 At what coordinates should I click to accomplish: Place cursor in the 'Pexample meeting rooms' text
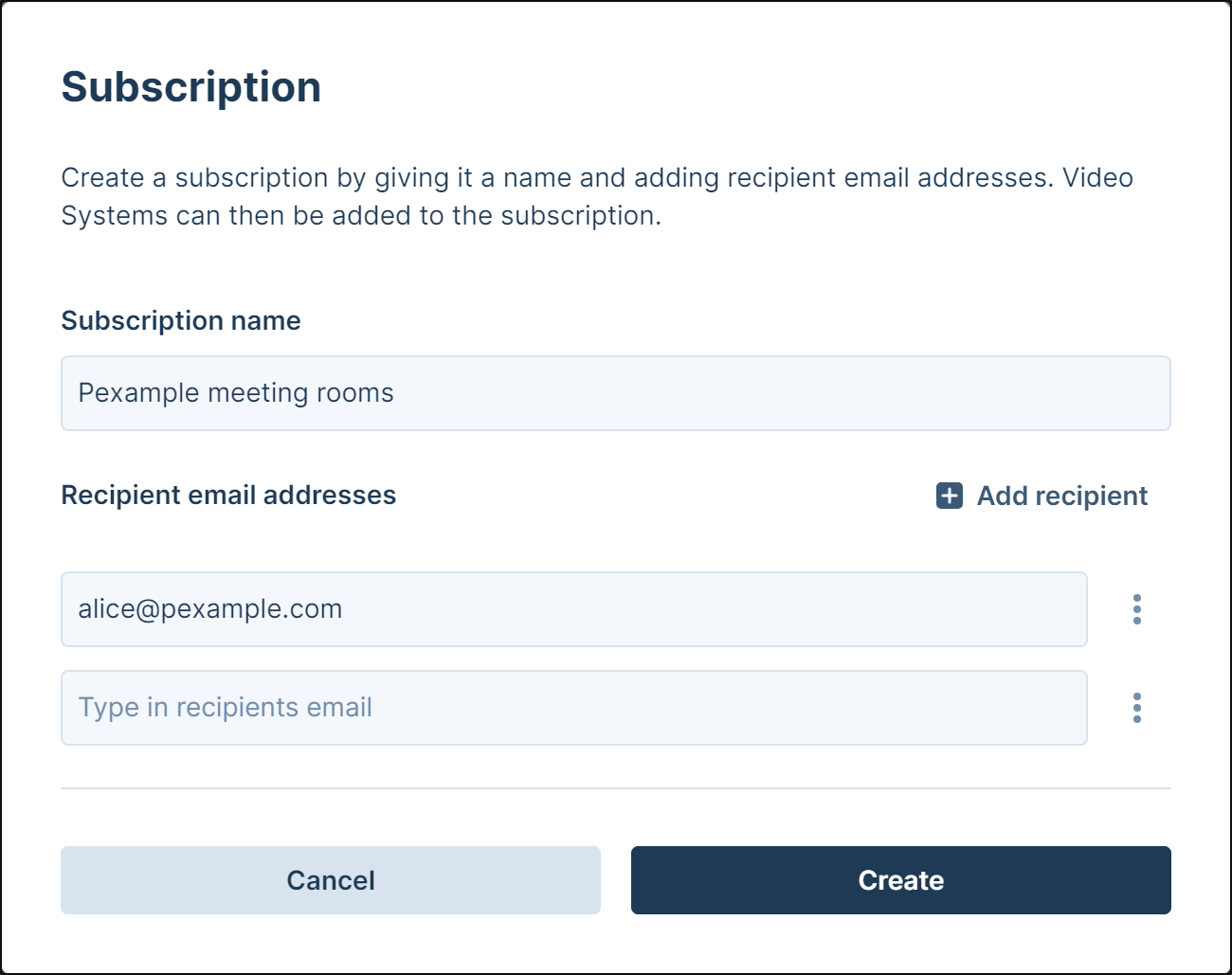[x=236, y=393]
